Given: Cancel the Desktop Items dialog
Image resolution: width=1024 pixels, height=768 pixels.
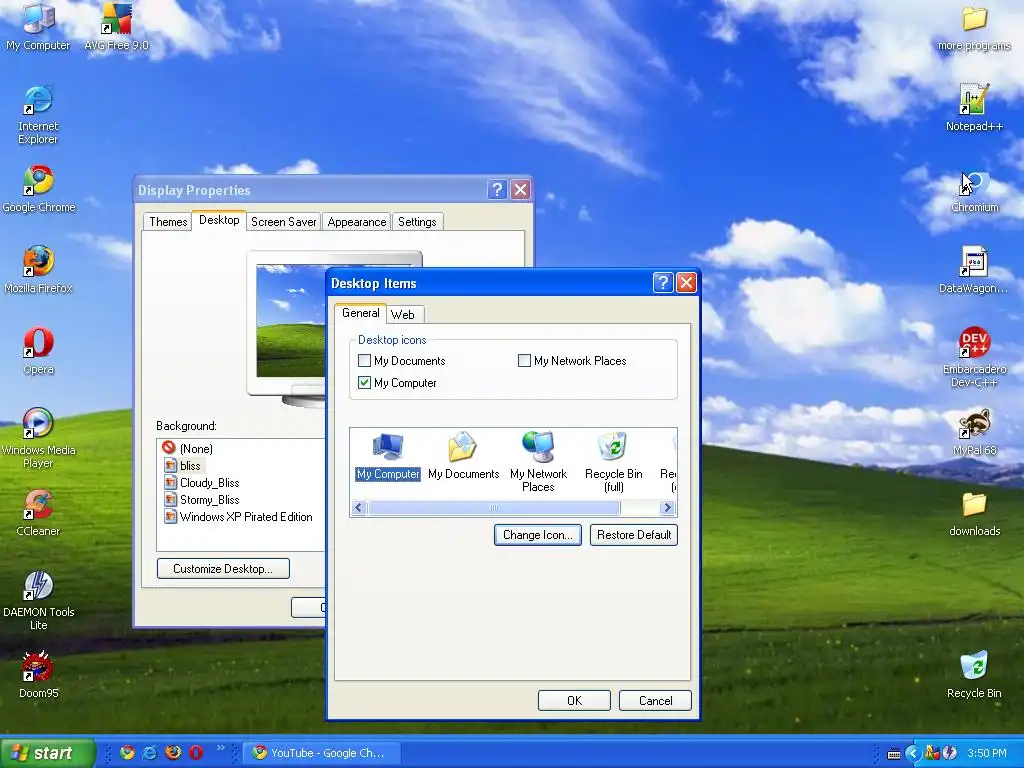Looking at the screenshot, I should [655, 701].
